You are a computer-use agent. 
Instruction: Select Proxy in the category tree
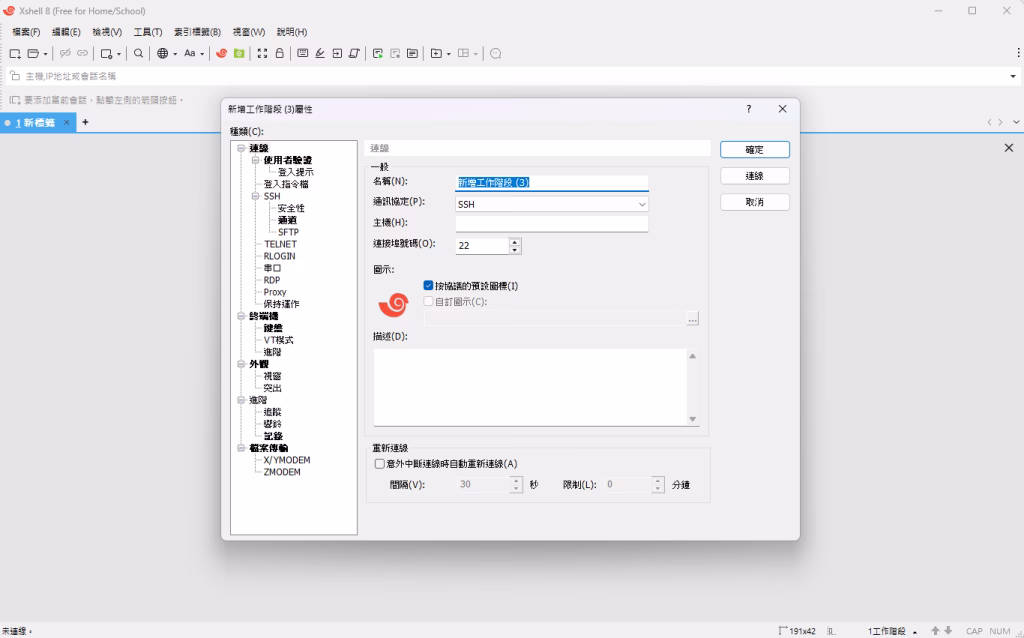tap(275, 292)
